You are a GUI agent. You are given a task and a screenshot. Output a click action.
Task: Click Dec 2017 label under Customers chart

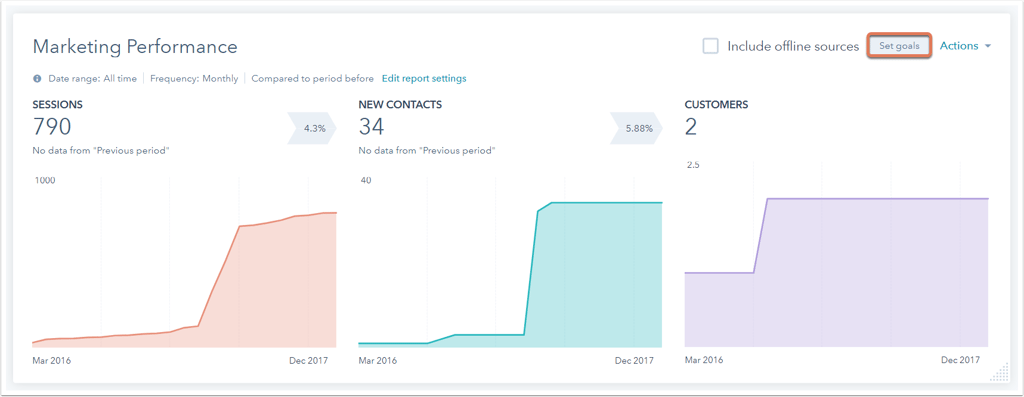pyautogui.click(x=961, y=360)
